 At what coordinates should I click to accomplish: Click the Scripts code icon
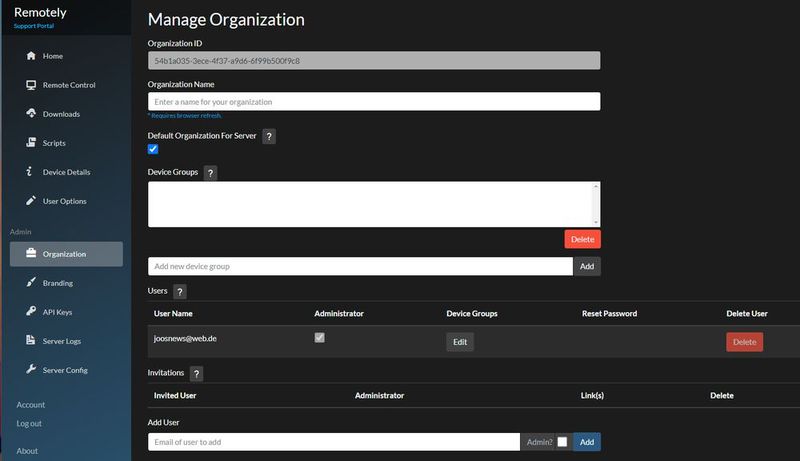click(x=32, y=143)
